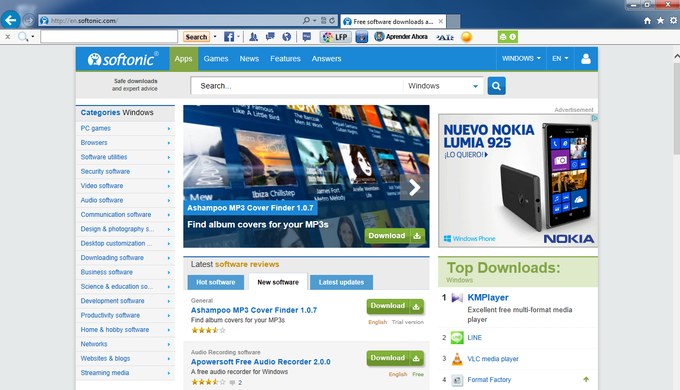Image resolution: width=680 pixels, height=390 pixels.
Task: Click the football badge toolbar icon
Action: click(x=362, y=37)
